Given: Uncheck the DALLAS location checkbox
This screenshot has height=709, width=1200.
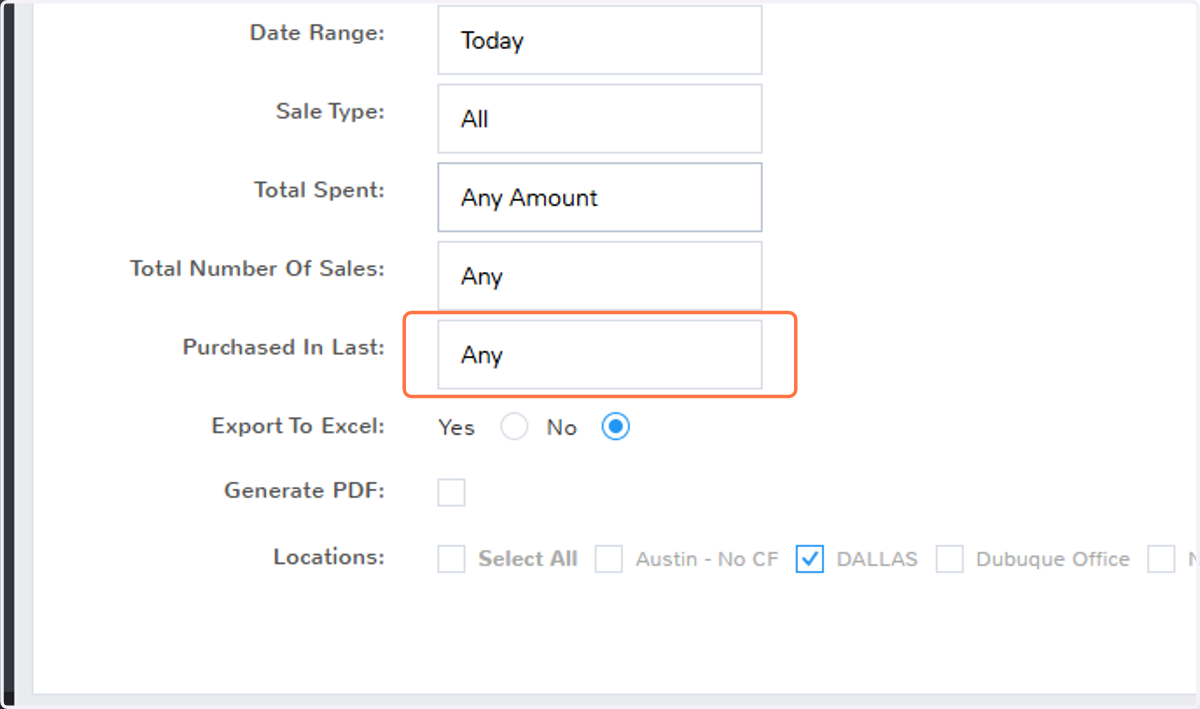Looking at the screenshot, I should pos(810,559).
